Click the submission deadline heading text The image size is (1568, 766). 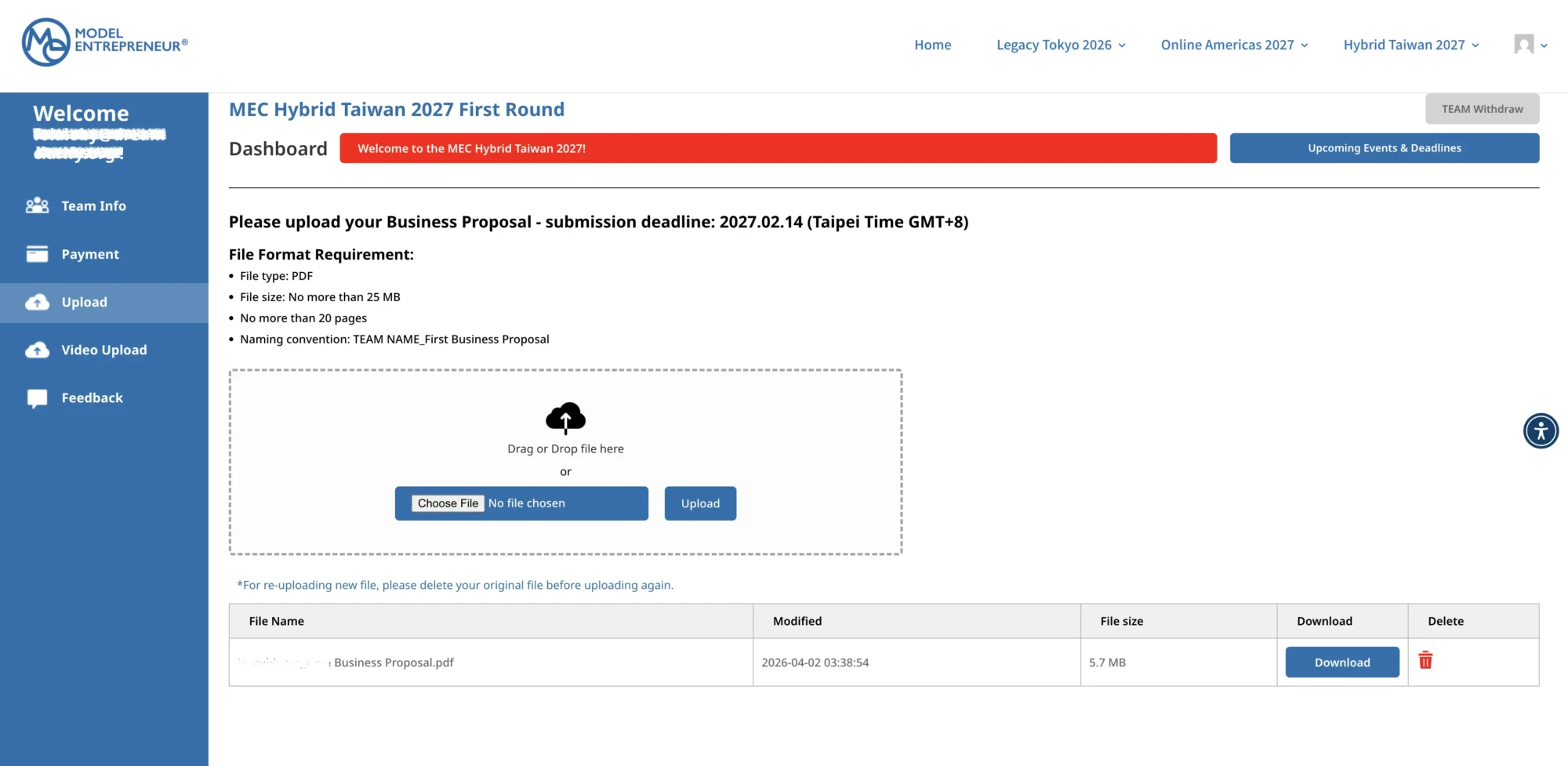coord(598,222)
